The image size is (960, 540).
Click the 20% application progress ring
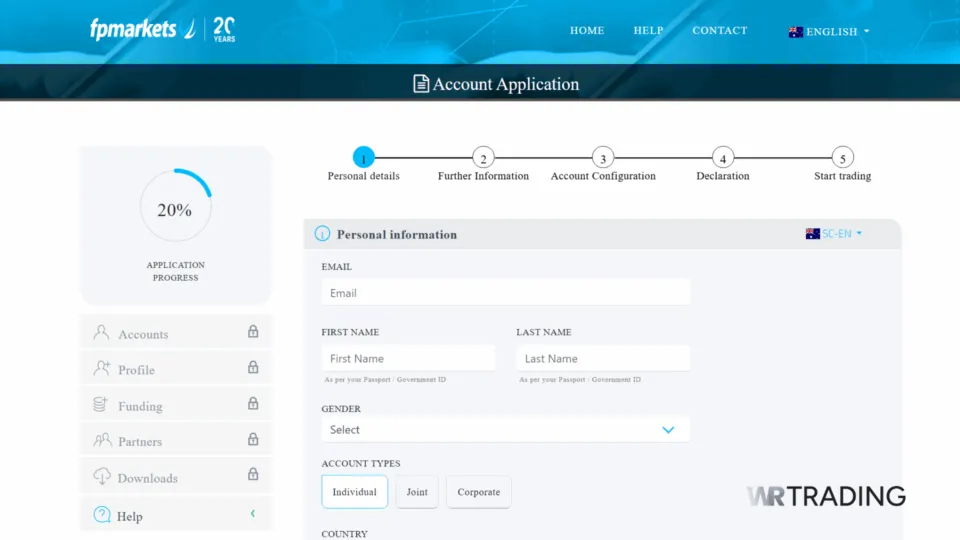176,205
